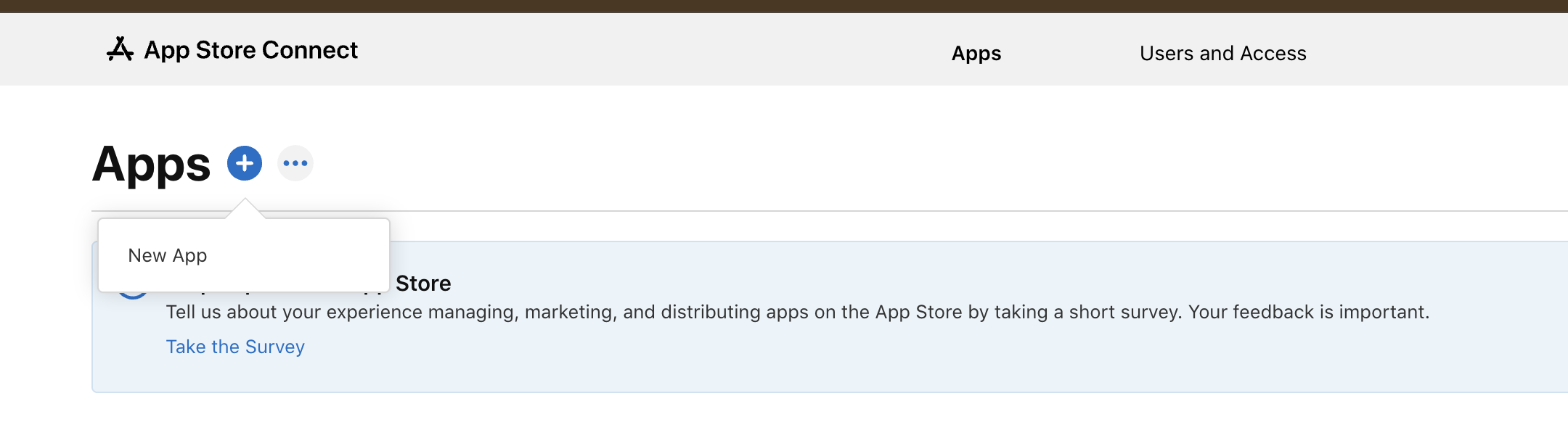Click the blue plus add app button
The width and height of the screenshot is (1568, 438).
(245, 163)
